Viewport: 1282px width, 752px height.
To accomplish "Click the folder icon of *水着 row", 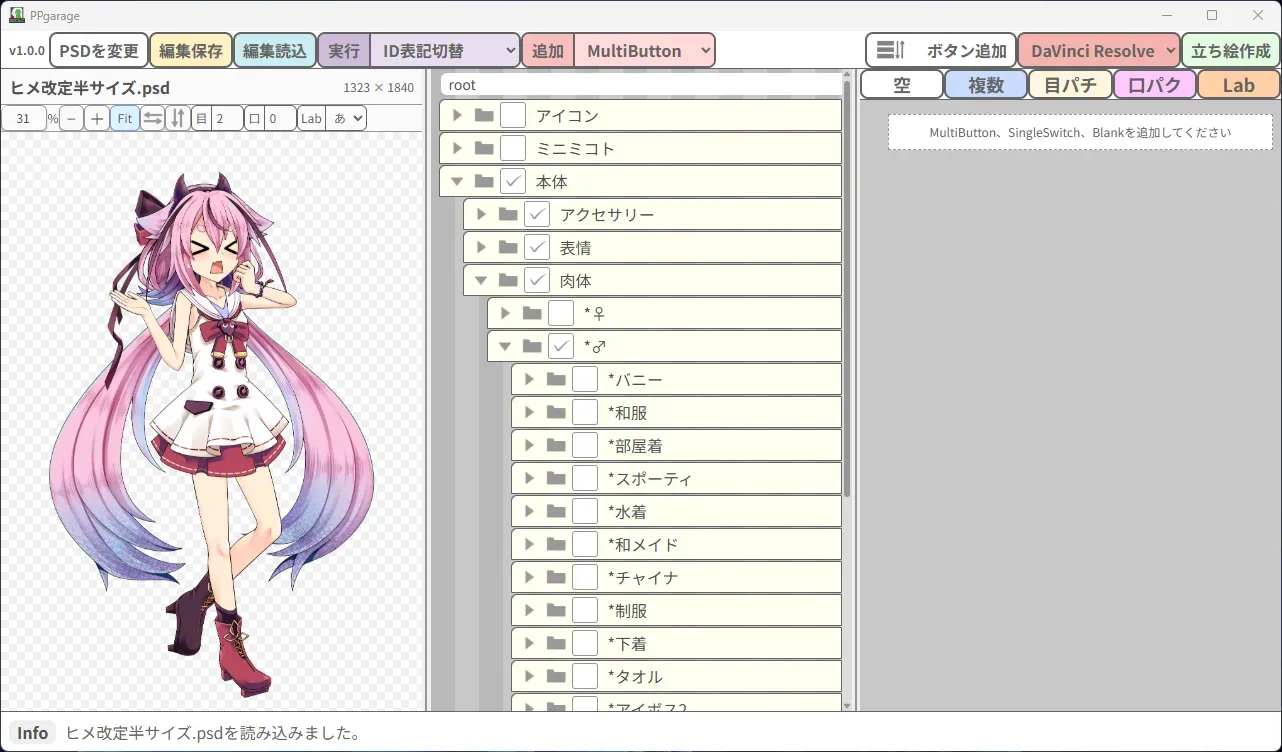I will coord(557,511).
